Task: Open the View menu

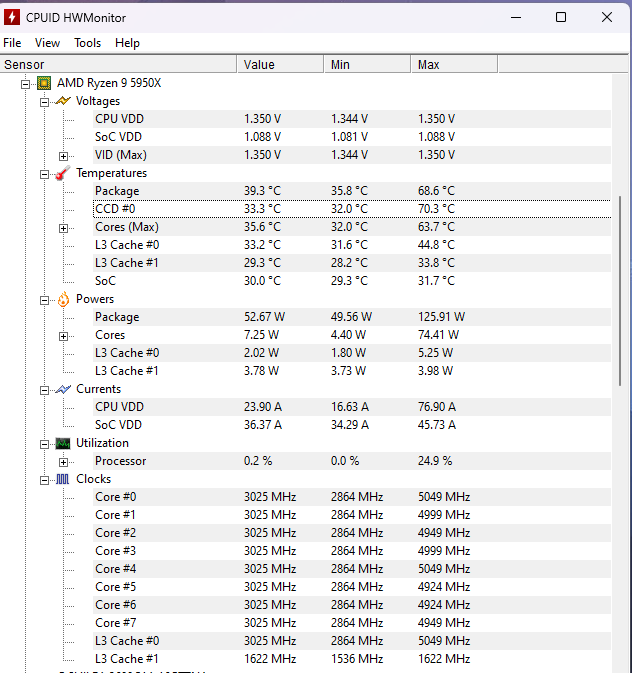Action: (47, 43)
